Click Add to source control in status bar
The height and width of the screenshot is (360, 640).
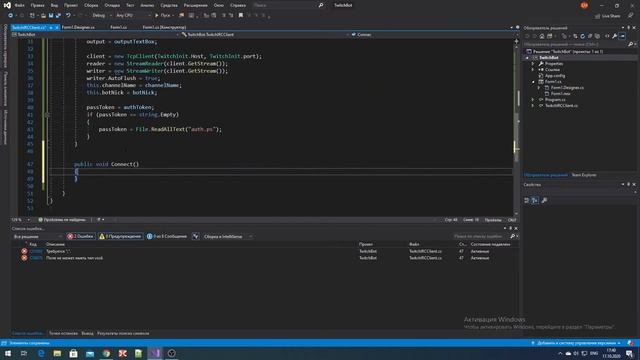pos(576,343)
